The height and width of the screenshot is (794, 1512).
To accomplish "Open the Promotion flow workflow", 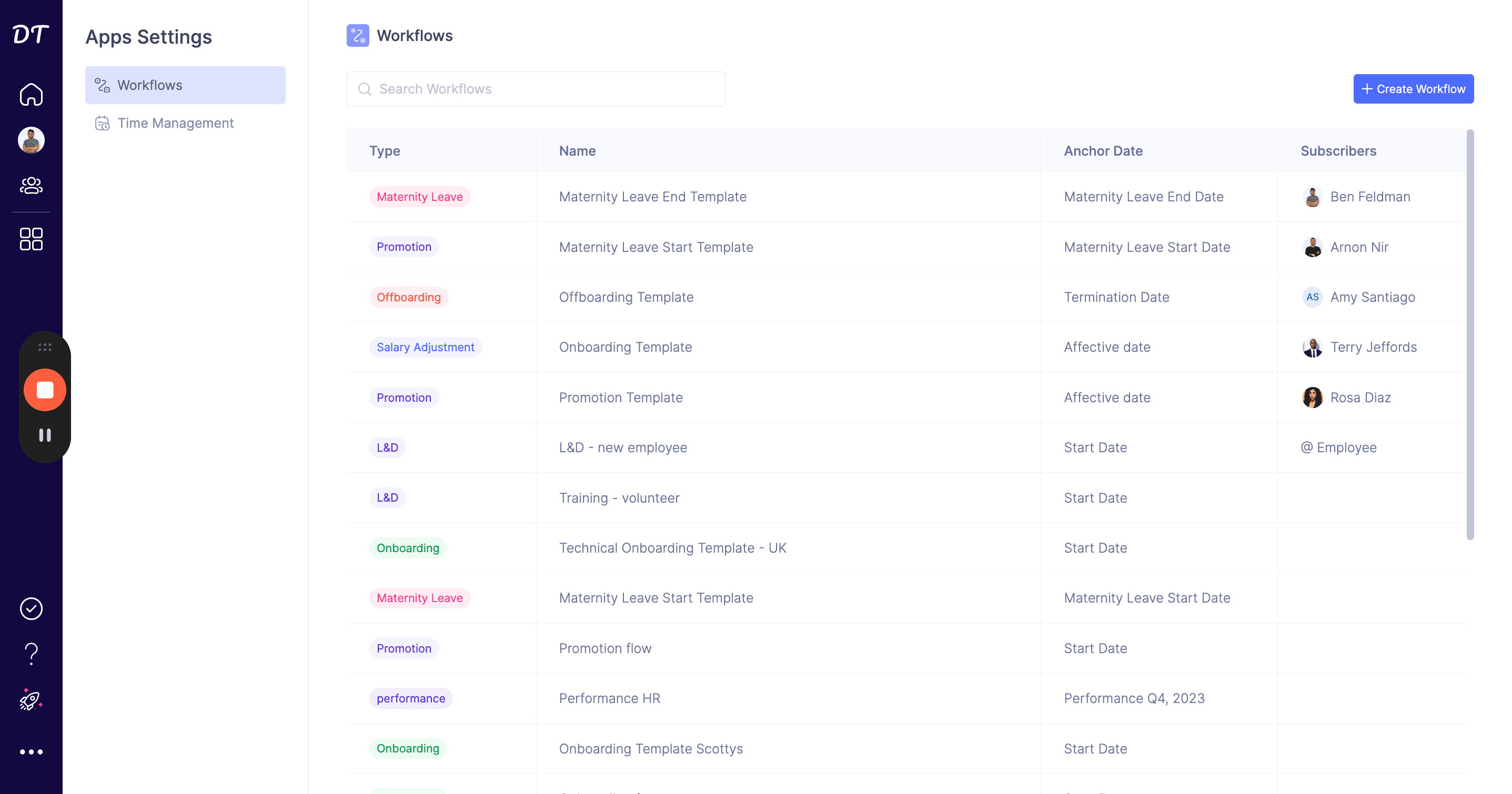I will click(x=604, y=648).
